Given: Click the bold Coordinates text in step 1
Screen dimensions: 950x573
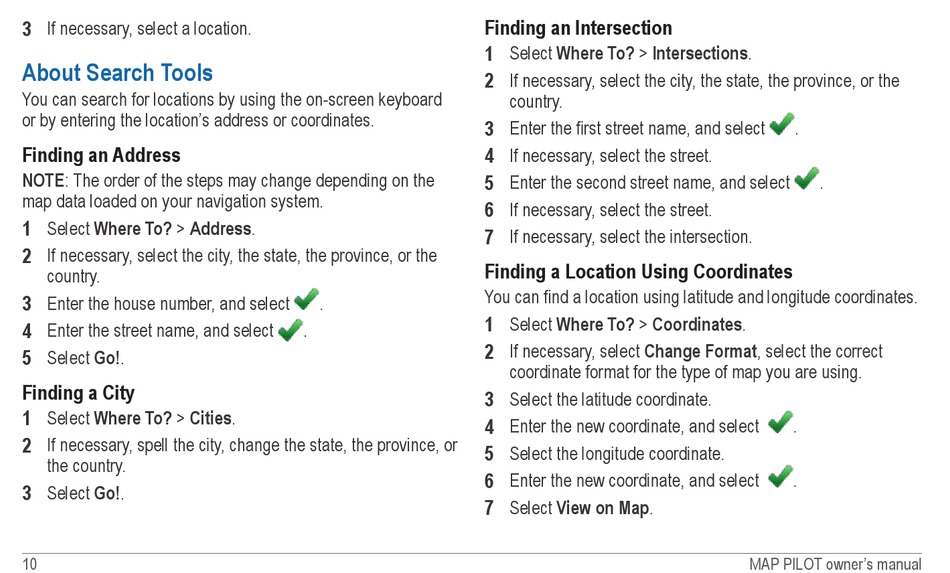Looking at the screenshot, I should [x=697, y=325].
